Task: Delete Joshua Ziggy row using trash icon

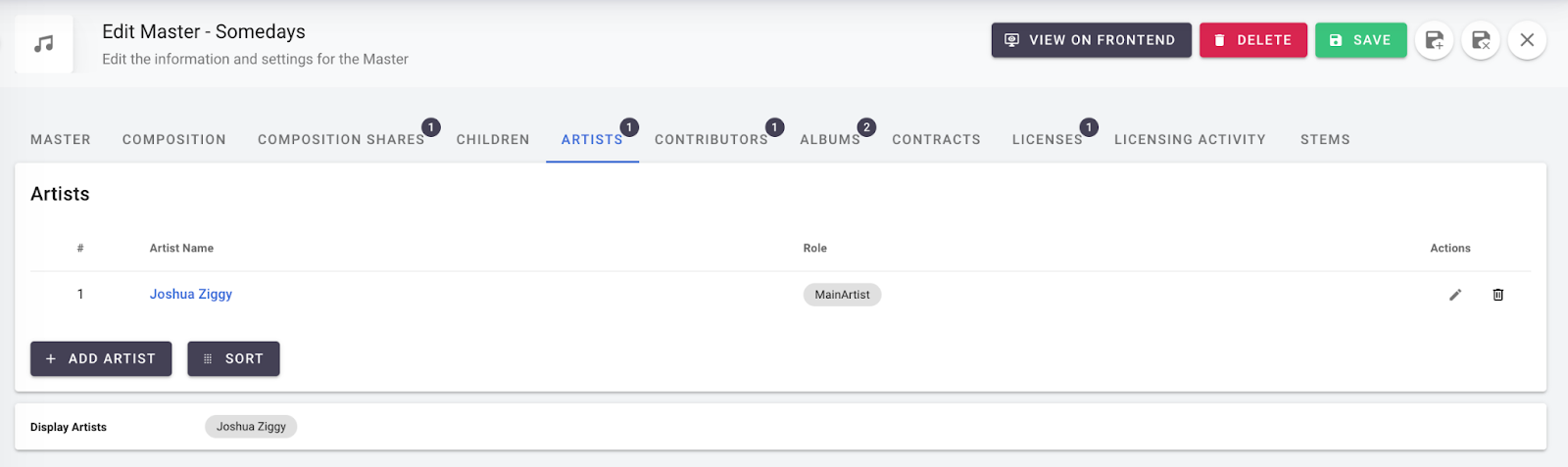Action: click(1497, 295)
